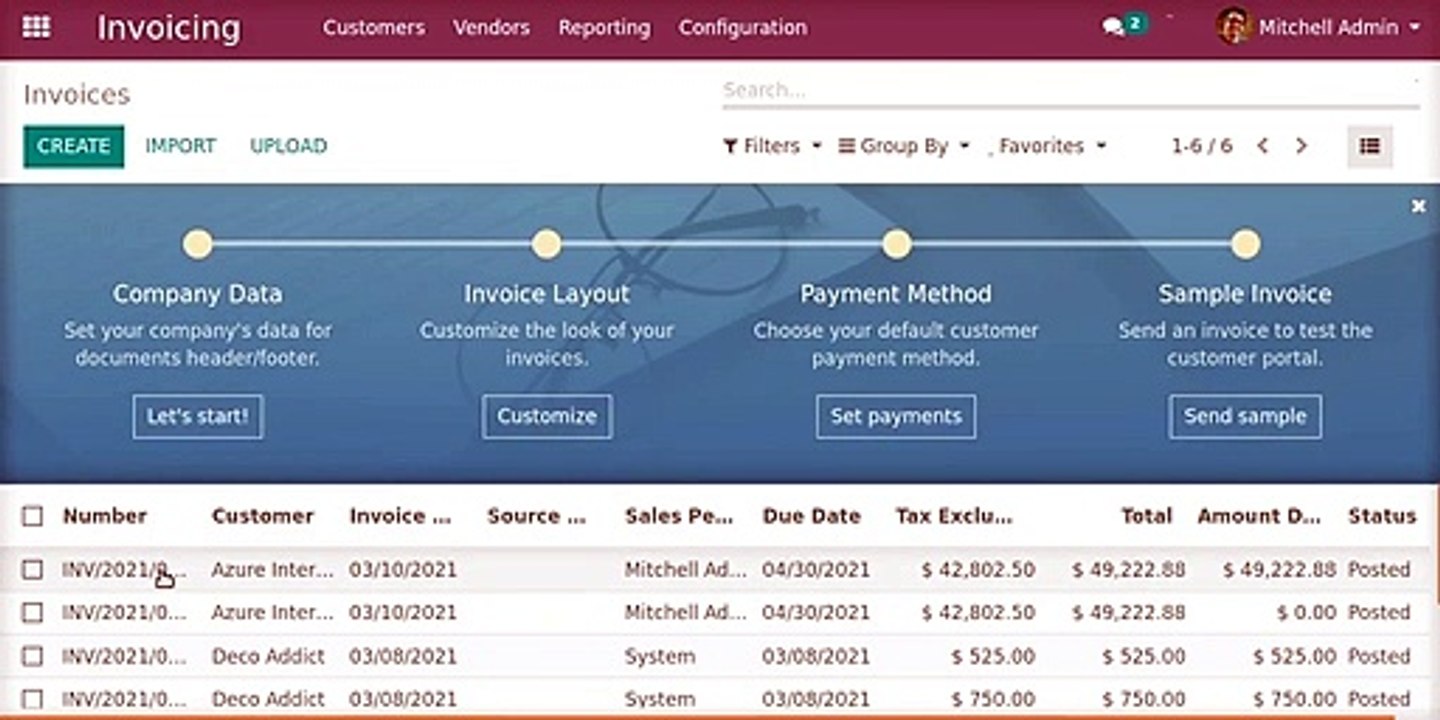This screenshot has width=1440, height=720.
Task: Click Invoice date 03/08/2021 in $ 750.00 row
Action: (x=403, y=699)
